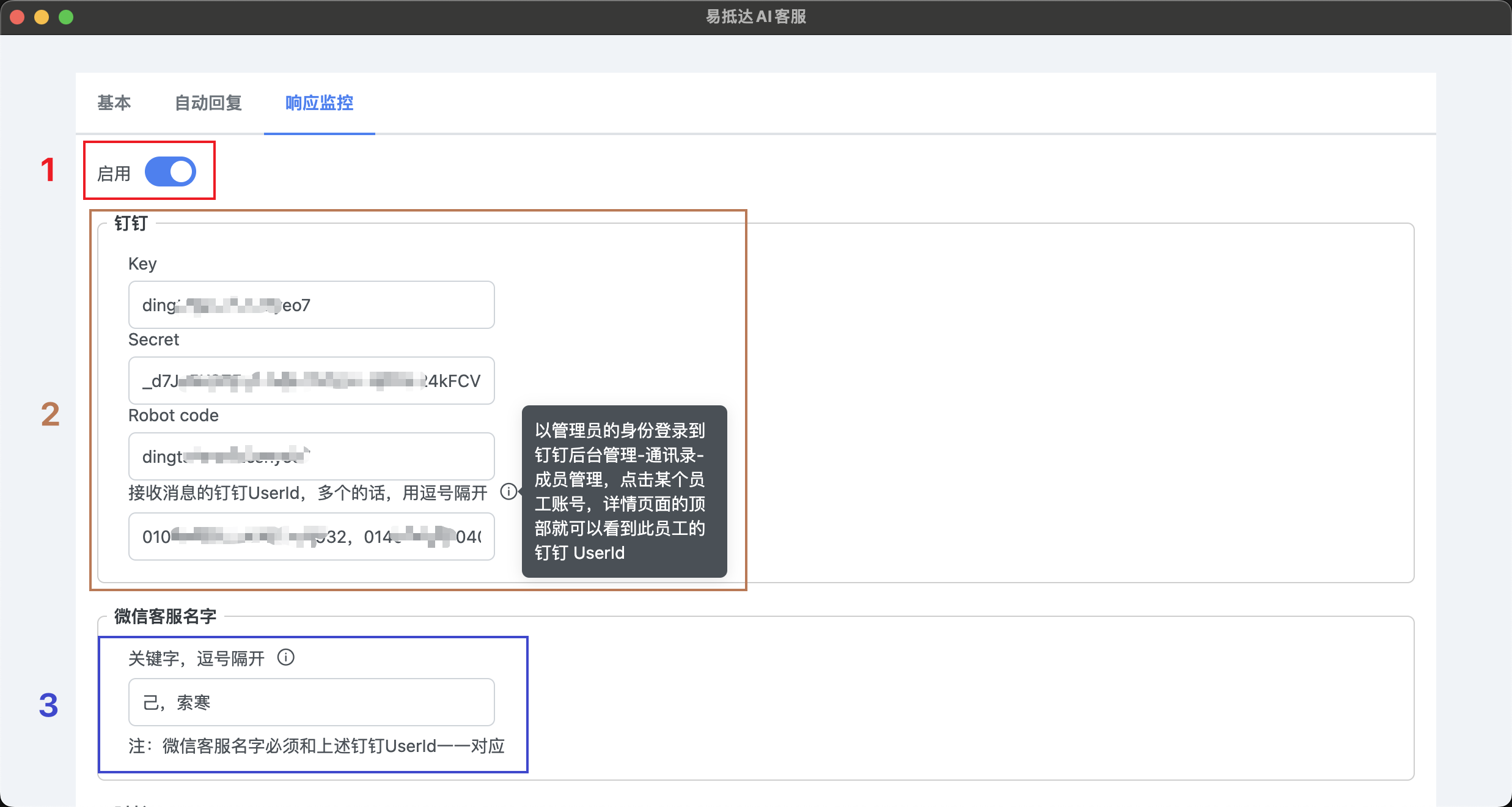The height and width of the screenshot is (807, 1512).
Task: Click the 钉钉UserId recipients input field
Action: pos(311,536)
